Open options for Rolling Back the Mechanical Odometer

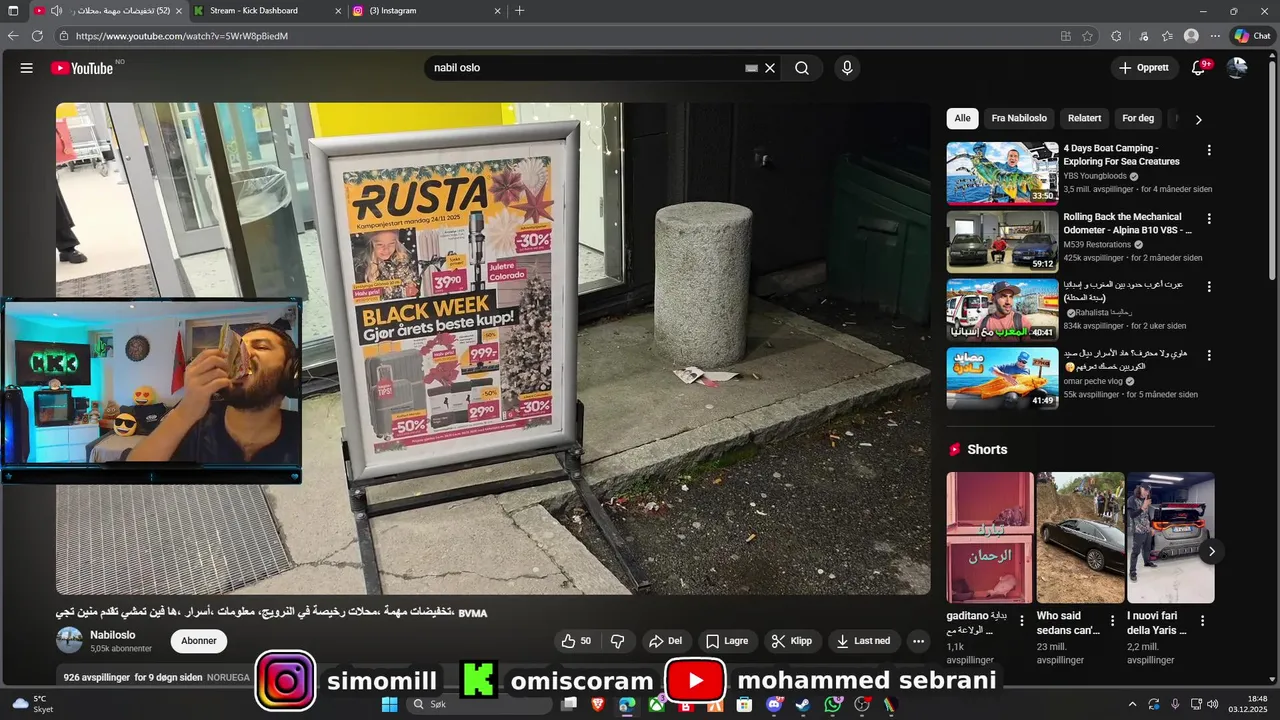[x=1209, y=218]
